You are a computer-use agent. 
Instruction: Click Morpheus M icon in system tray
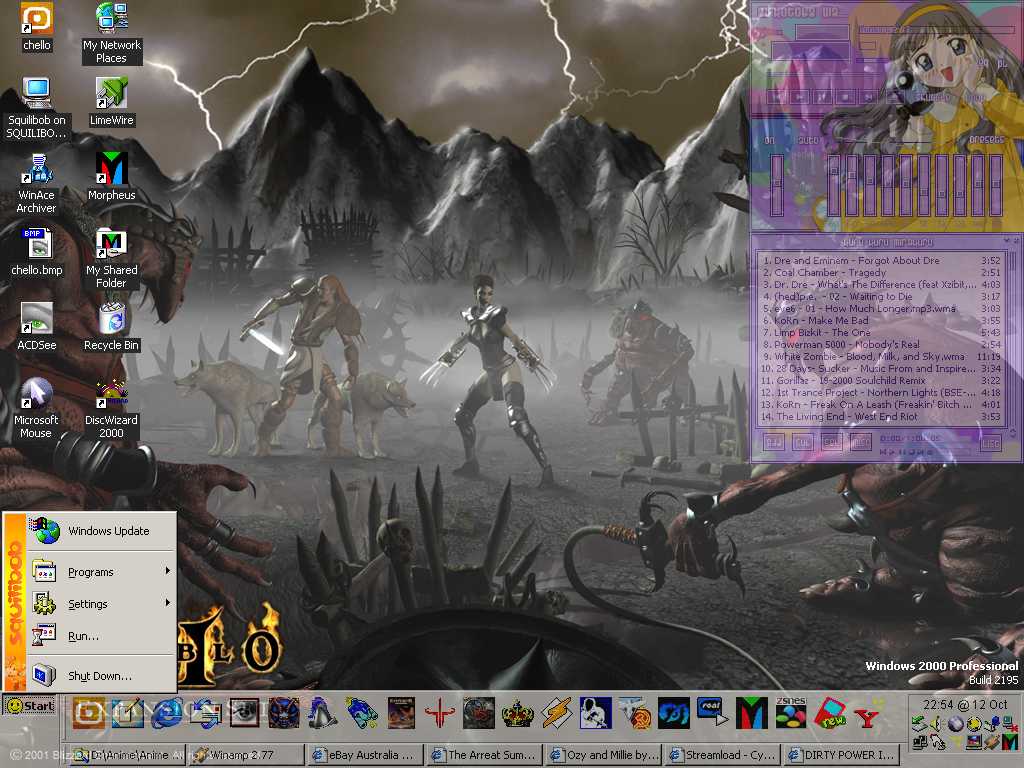[1010, 741]
